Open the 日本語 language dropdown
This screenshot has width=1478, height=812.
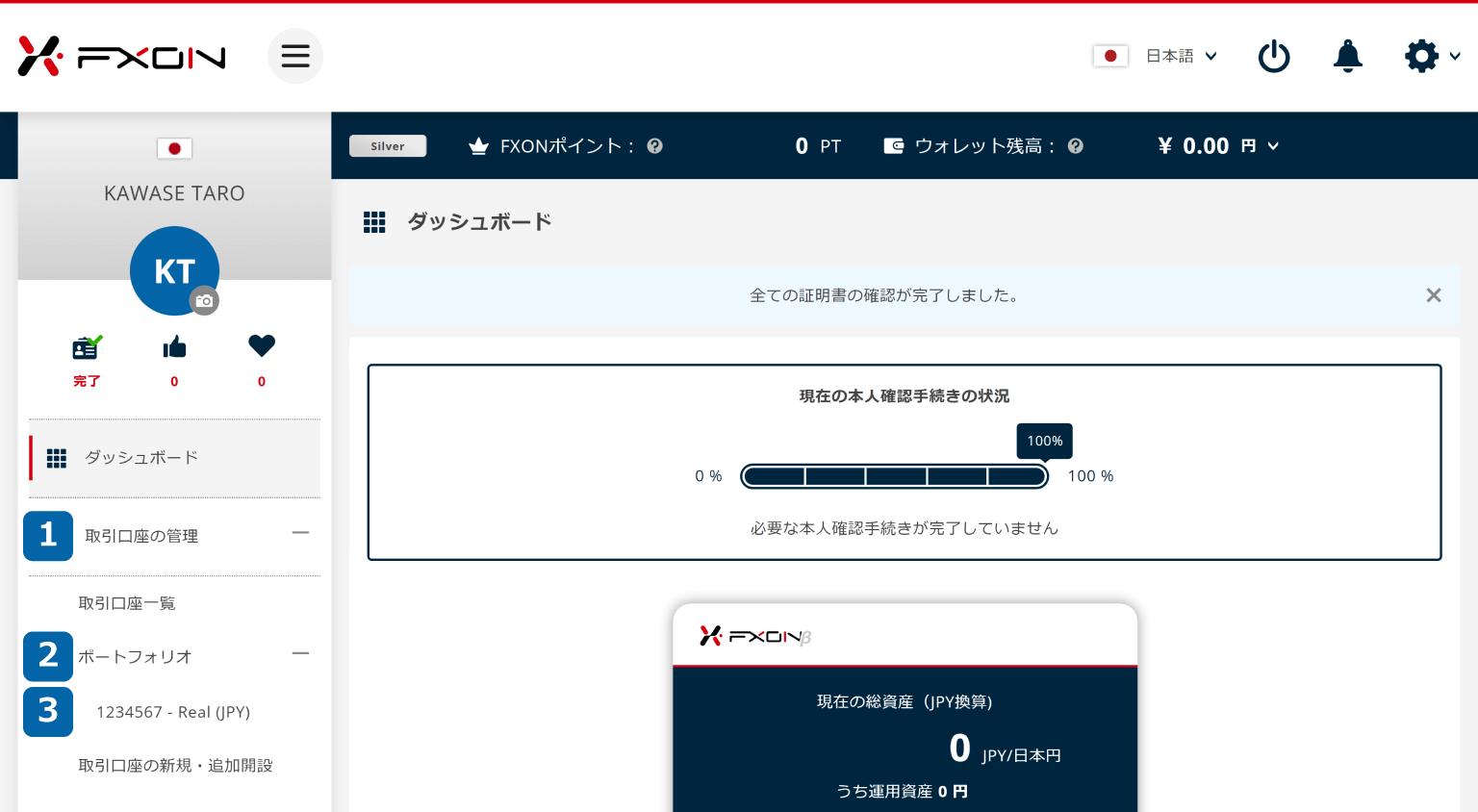(1182, 56)
